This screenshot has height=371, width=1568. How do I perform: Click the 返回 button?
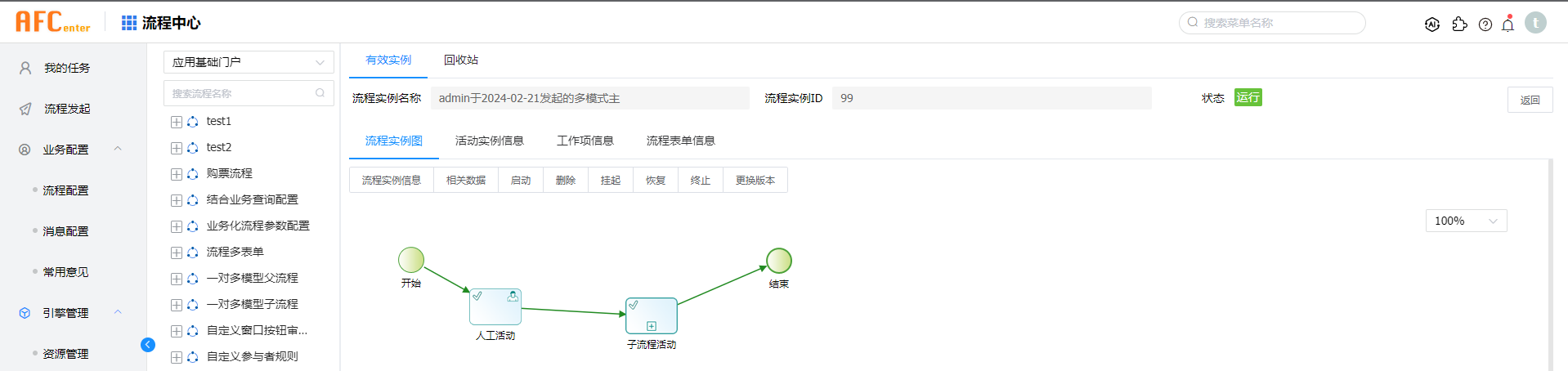tap(1530, 100)
